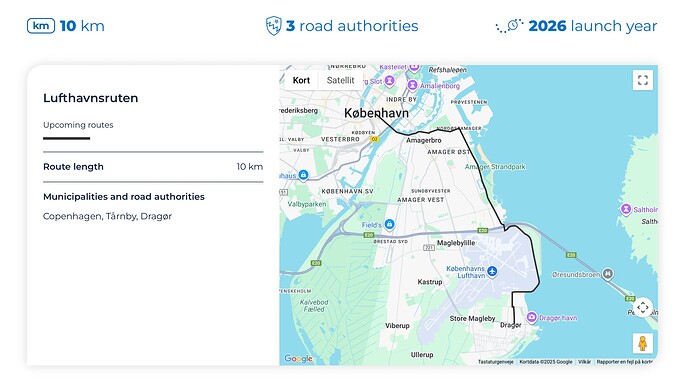Switch map to Kort view
Screen dimensions: 690x389
(x=301, y=80)
